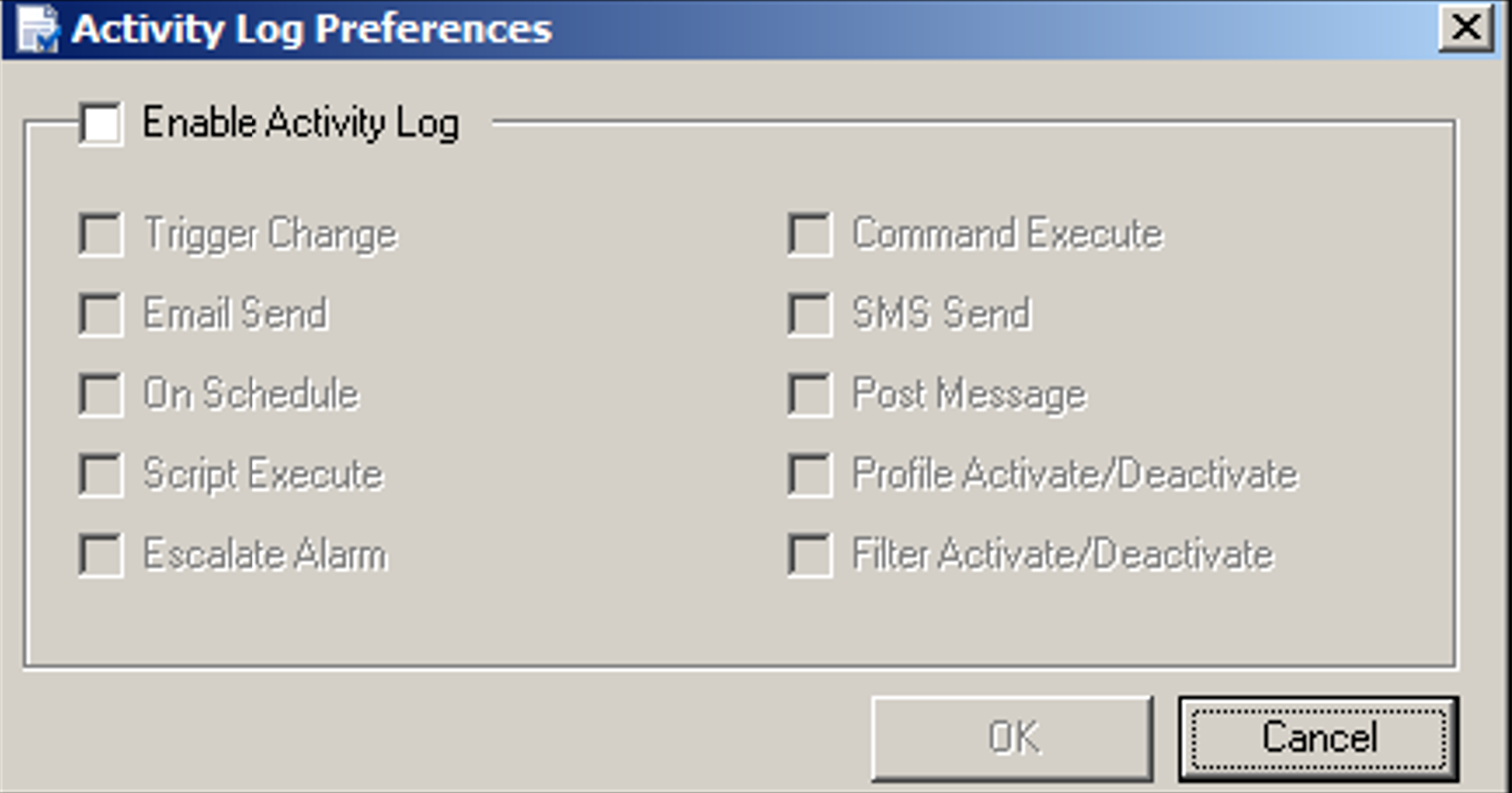Viewport: 1512px width, 793px height.
Task: Tick the Trigger Change checkbox
Action: [101, 235]
